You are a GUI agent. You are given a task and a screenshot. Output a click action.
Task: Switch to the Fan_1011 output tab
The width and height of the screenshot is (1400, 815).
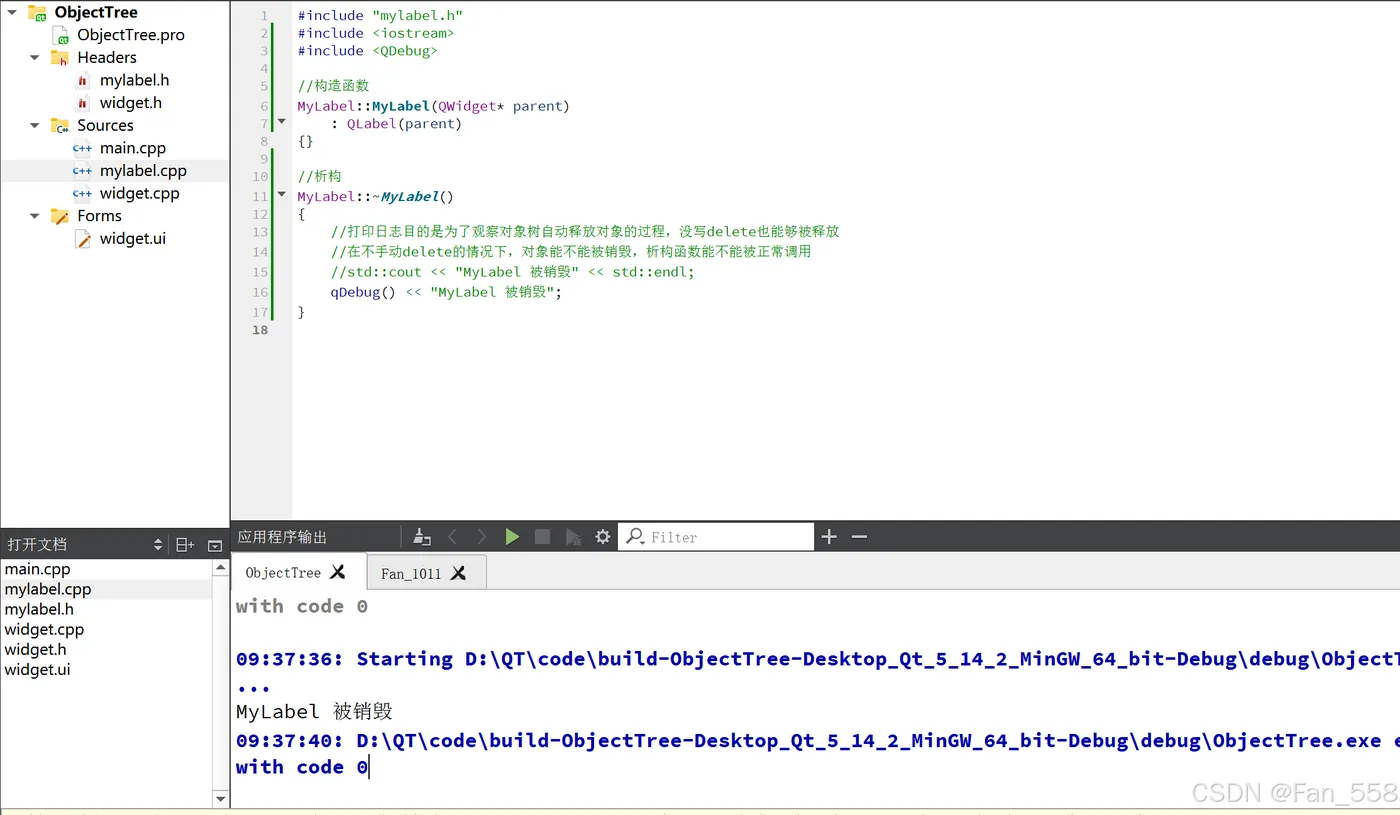pos(410,574)
